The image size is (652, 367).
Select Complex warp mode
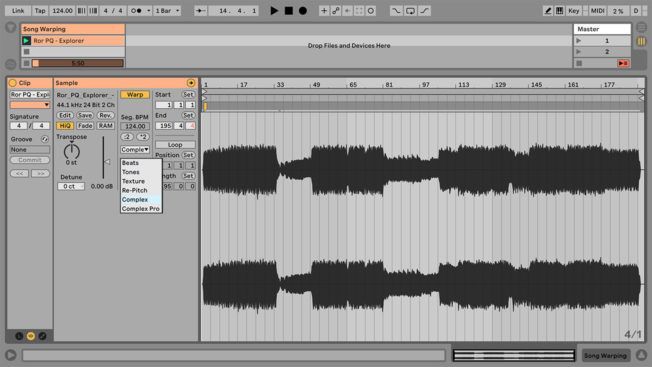[141, 200]
